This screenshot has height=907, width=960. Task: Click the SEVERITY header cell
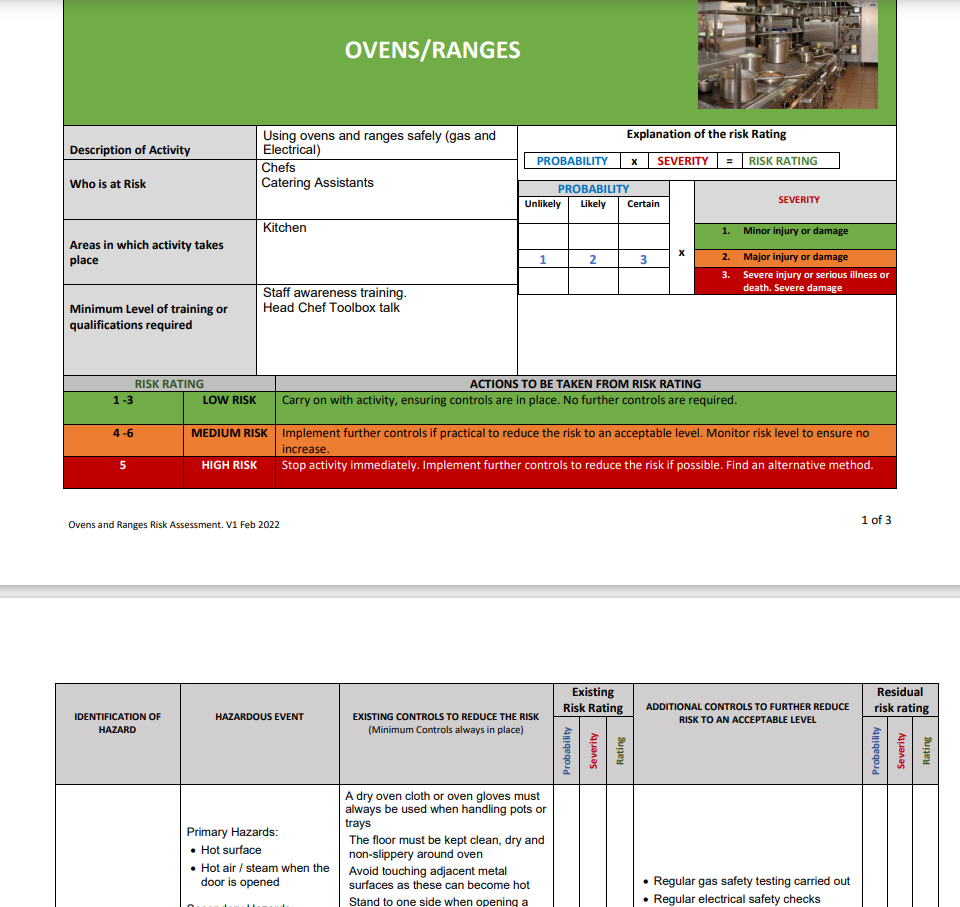[798, 200]
